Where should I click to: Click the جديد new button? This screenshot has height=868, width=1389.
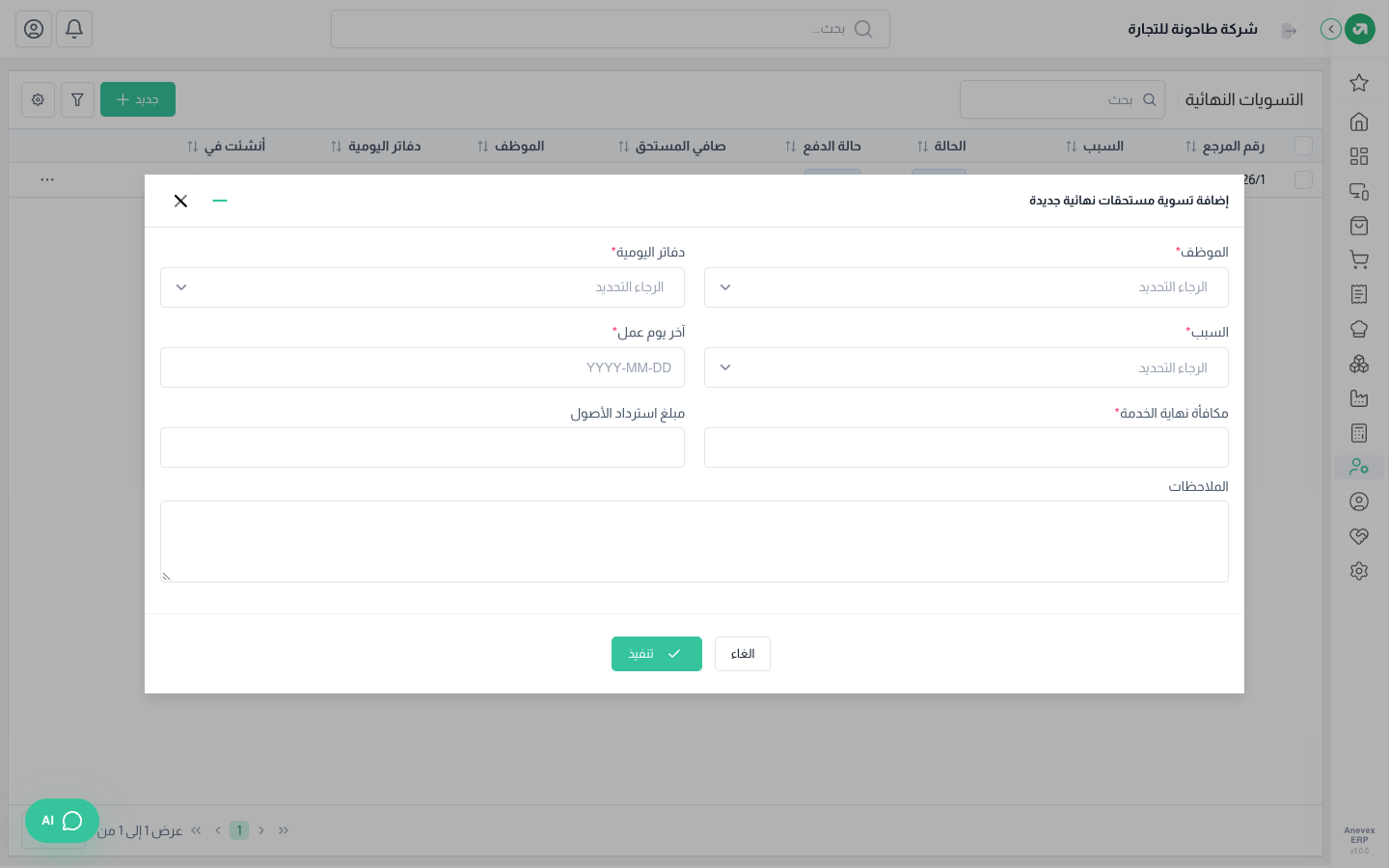point(138,99)
